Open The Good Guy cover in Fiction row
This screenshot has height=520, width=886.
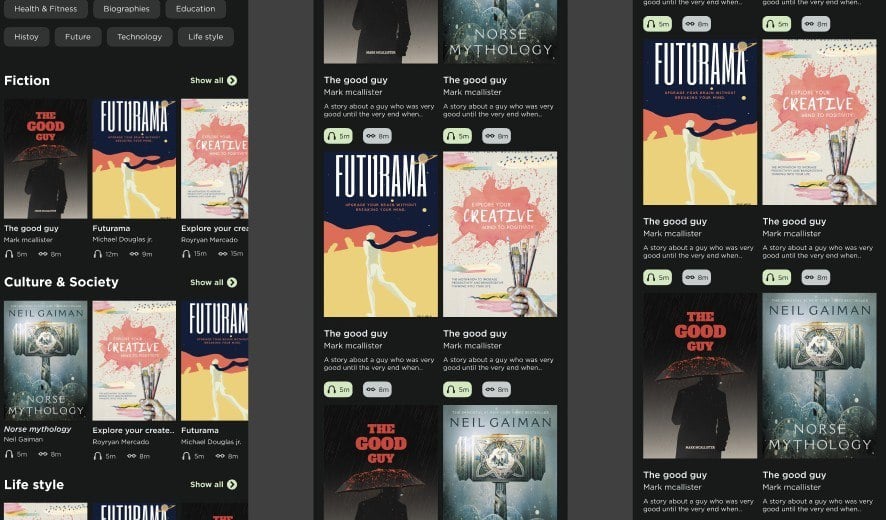point(46,159)
